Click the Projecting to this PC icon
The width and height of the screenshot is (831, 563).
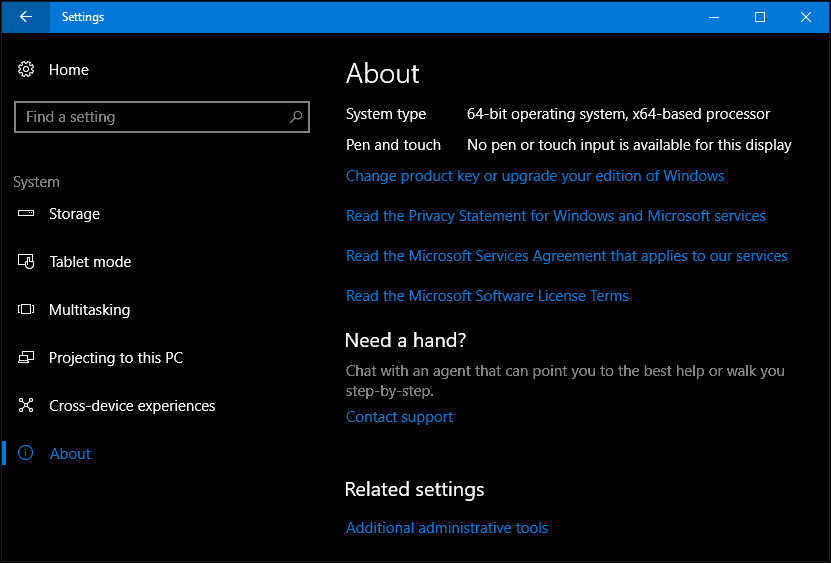[26, 357]
